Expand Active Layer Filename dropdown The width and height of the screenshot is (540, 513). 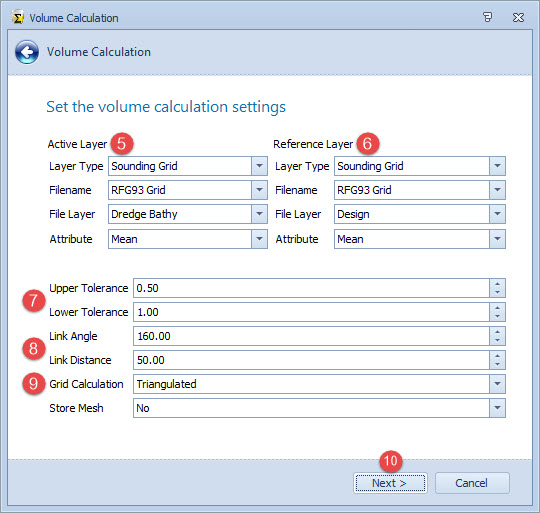pyautogui.click(x=259, y=190)
